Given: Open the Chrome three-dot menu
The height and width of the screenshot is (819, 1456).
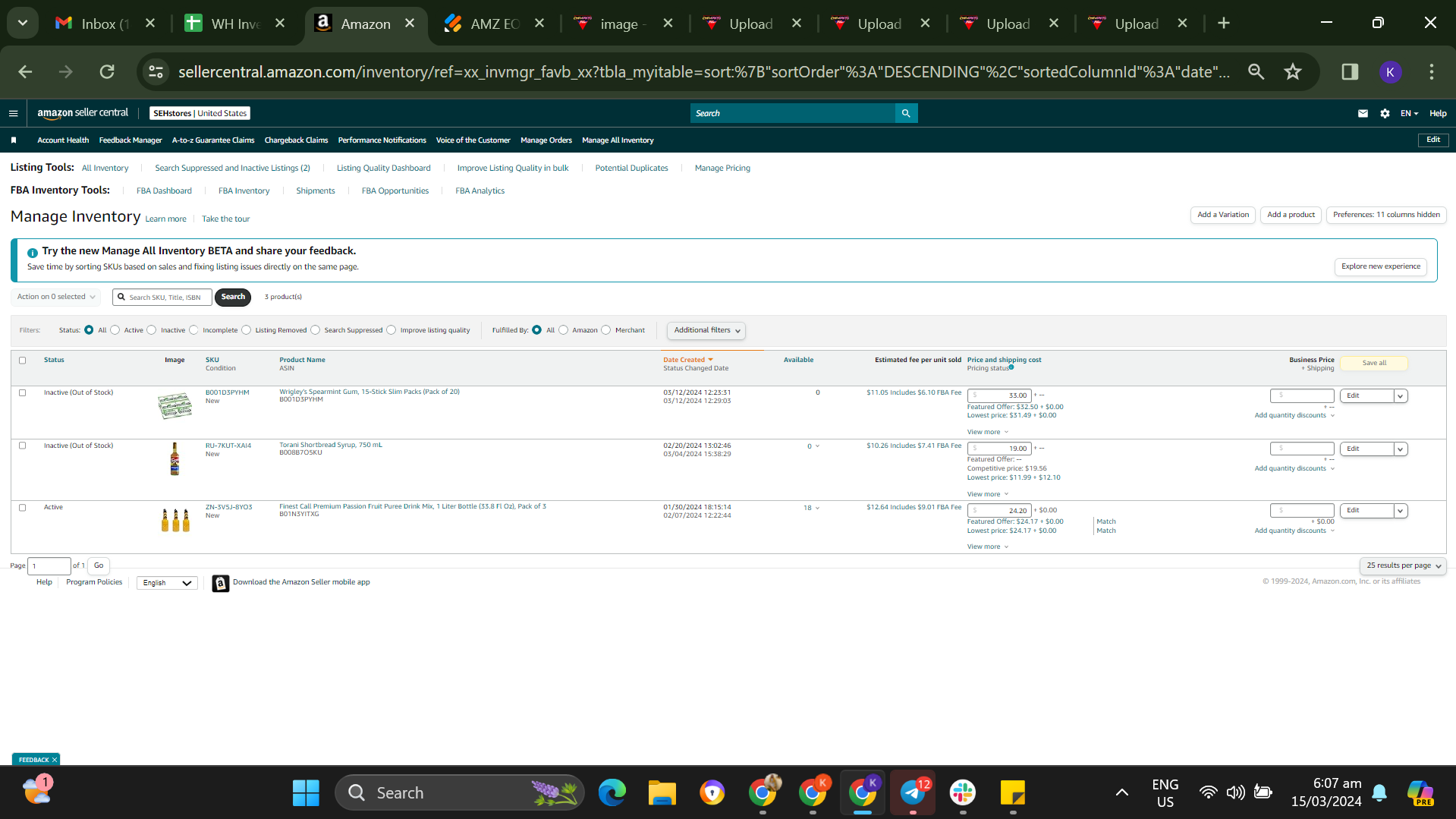Looking at the screenshot, I should pyautogui.click(x=1432, y=72).
